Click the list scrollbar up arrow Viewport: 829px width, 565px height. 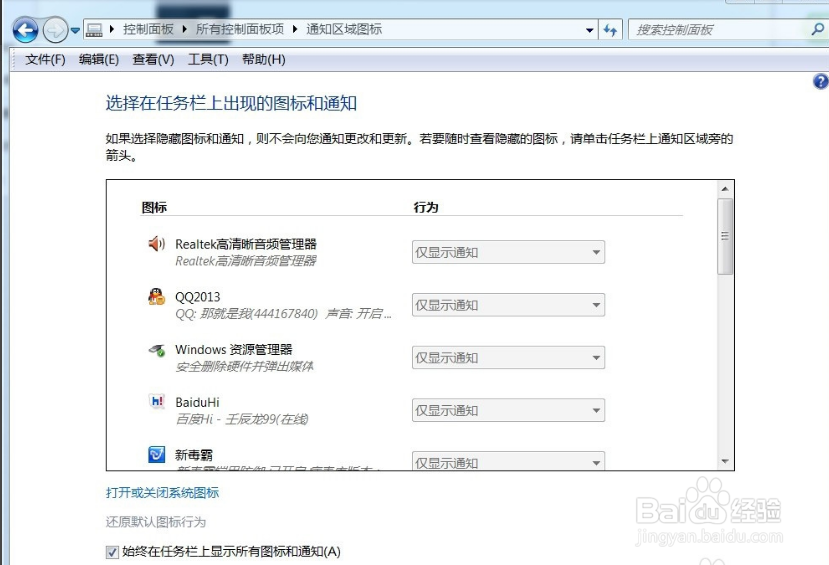[x=725, y=189]
